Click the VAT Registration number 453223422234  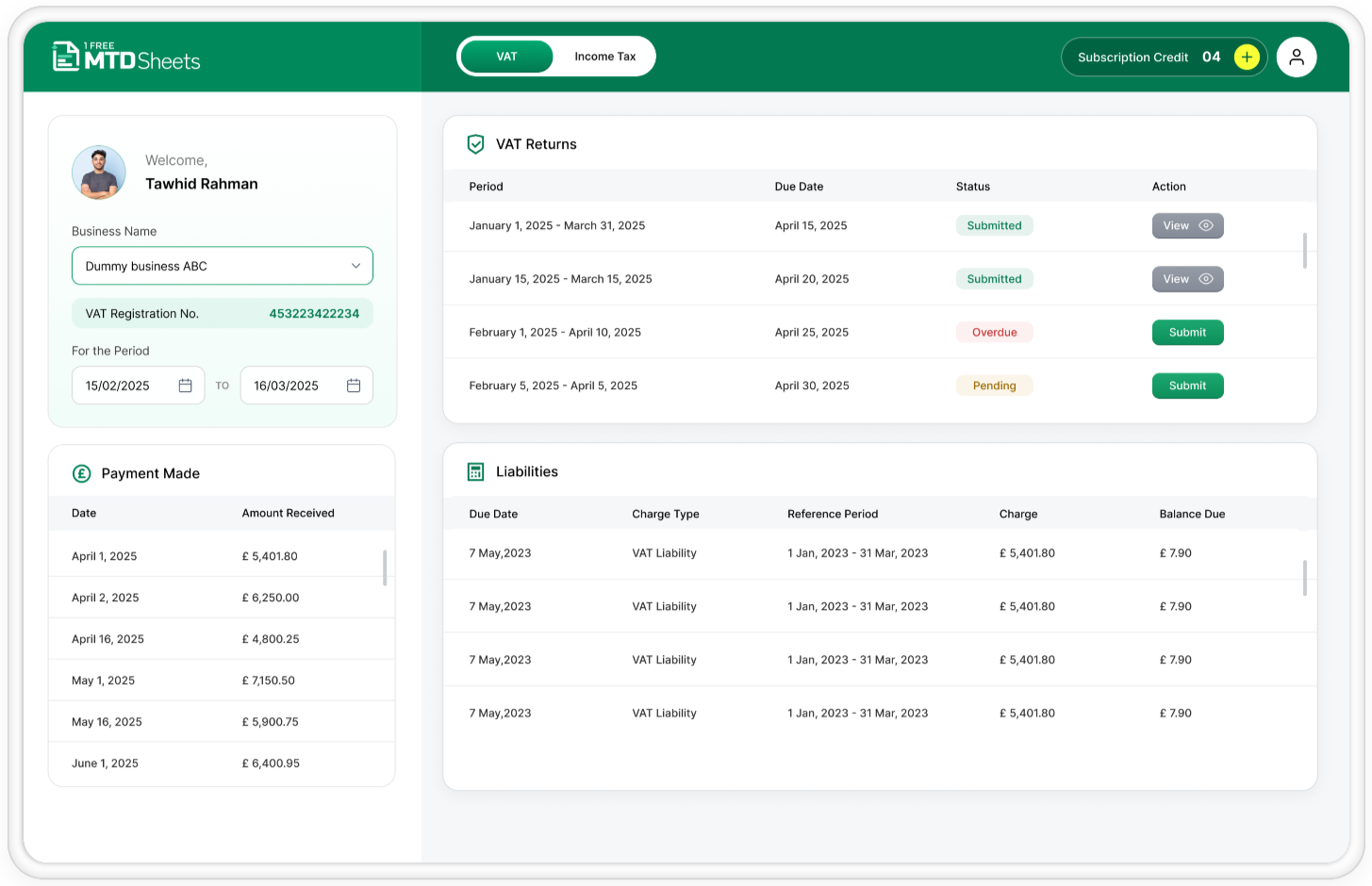pos(314,314)
